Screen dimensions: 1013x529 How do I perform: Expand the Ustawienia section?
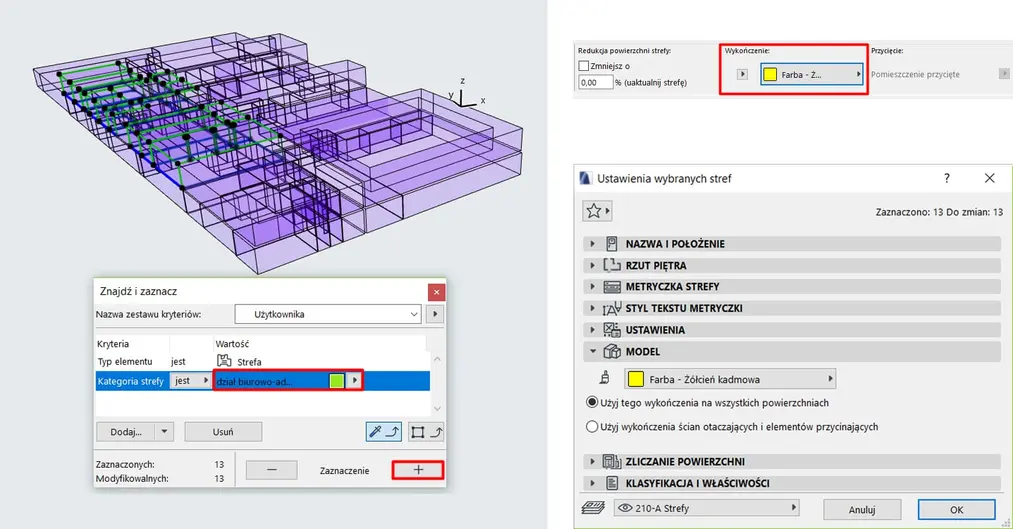(x=592, y=329)
